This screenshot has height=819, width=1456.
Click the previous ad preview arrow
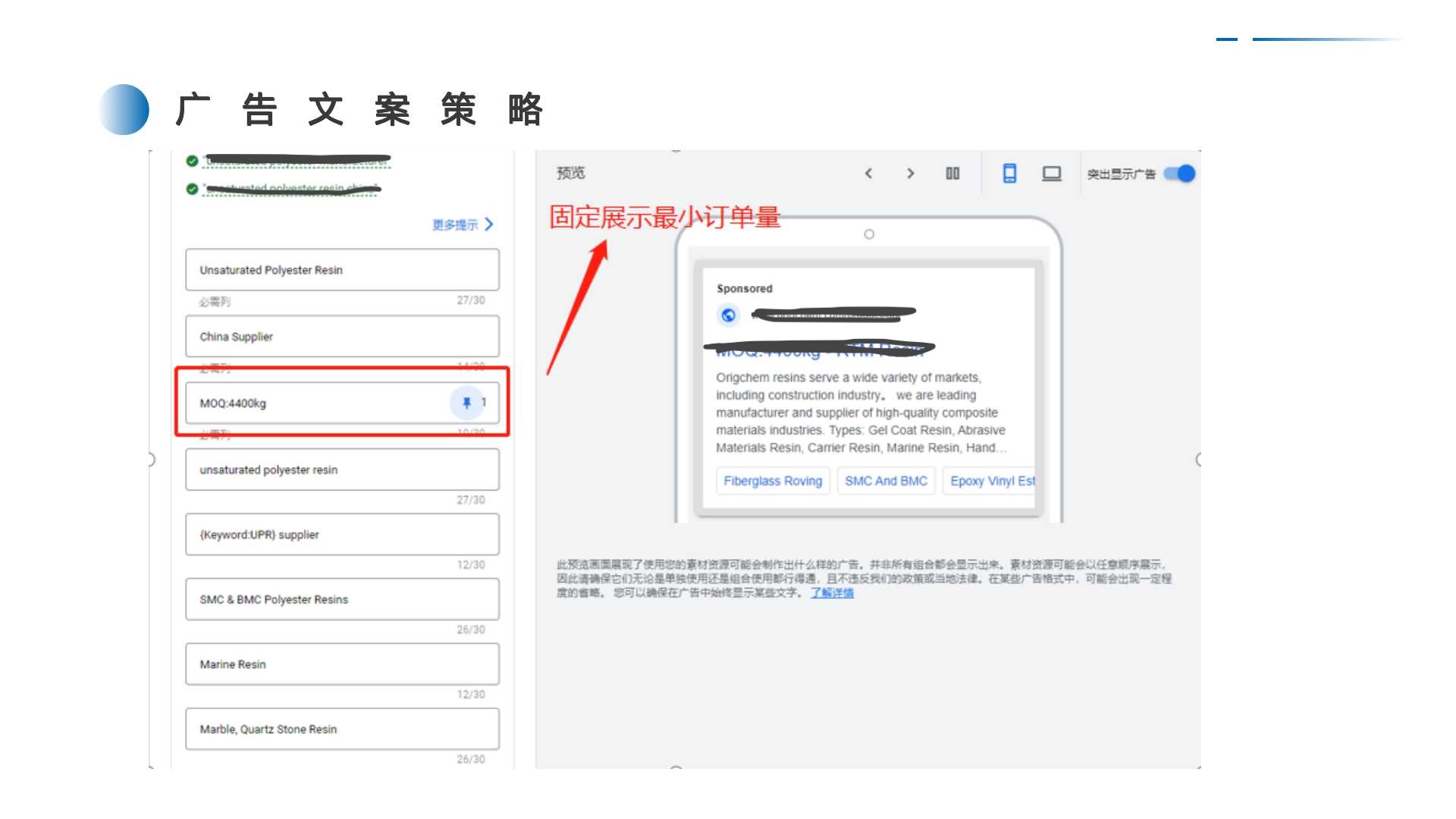tap(869, 174)
